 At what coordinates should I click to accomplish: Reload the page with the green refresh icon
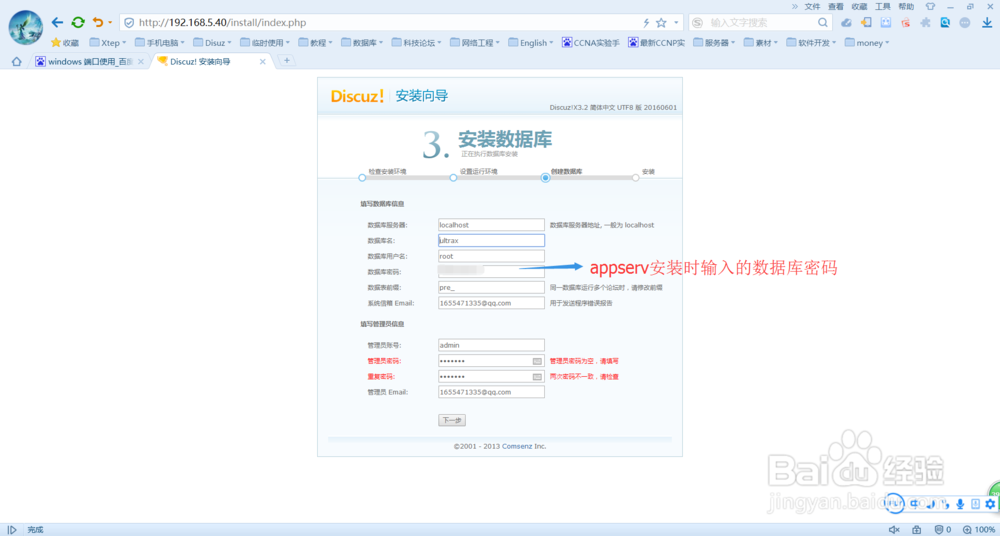tap(78, 22)
